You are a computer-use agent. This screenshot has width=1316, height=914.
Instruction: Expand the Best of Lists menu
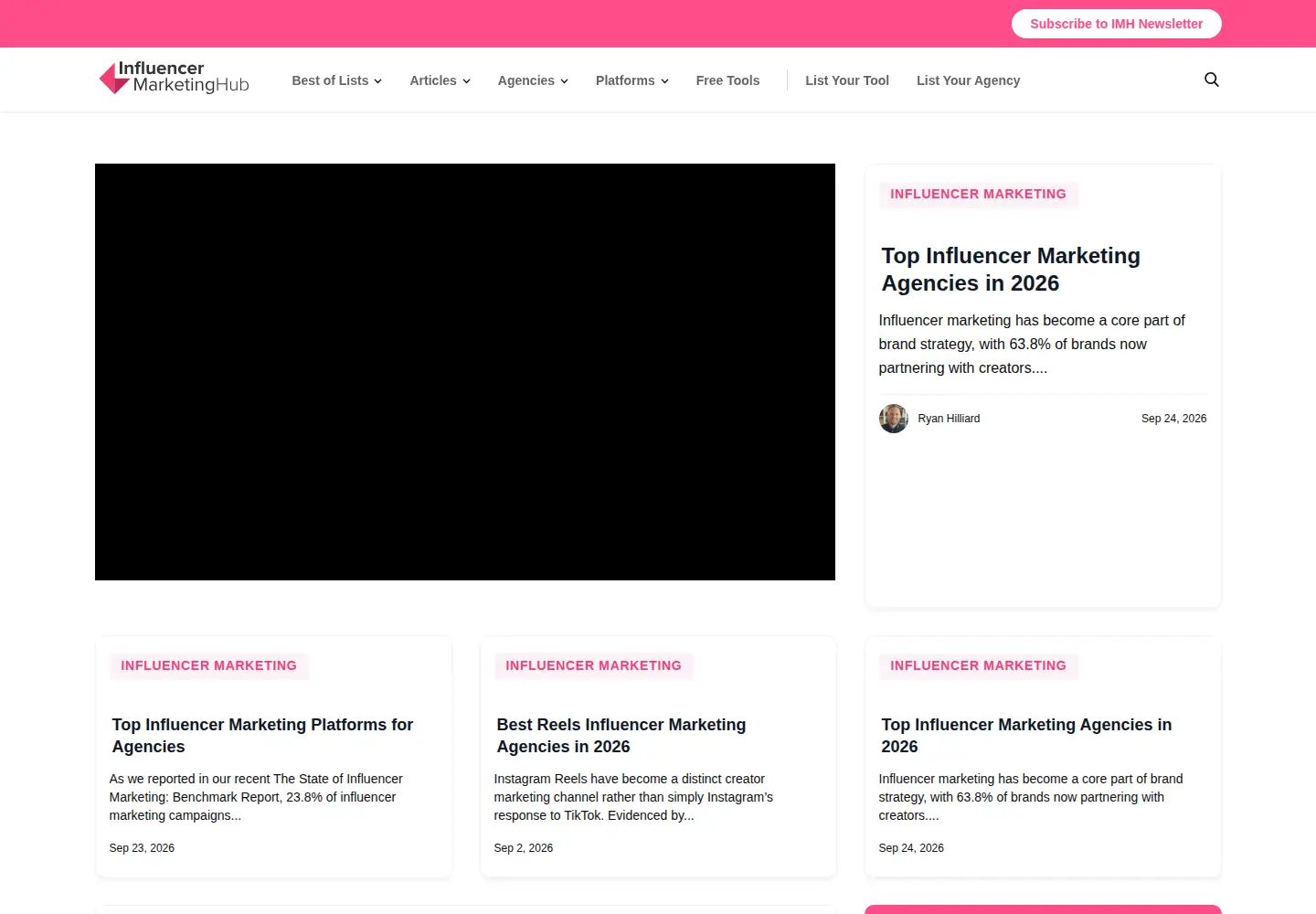tap(336, 80)
